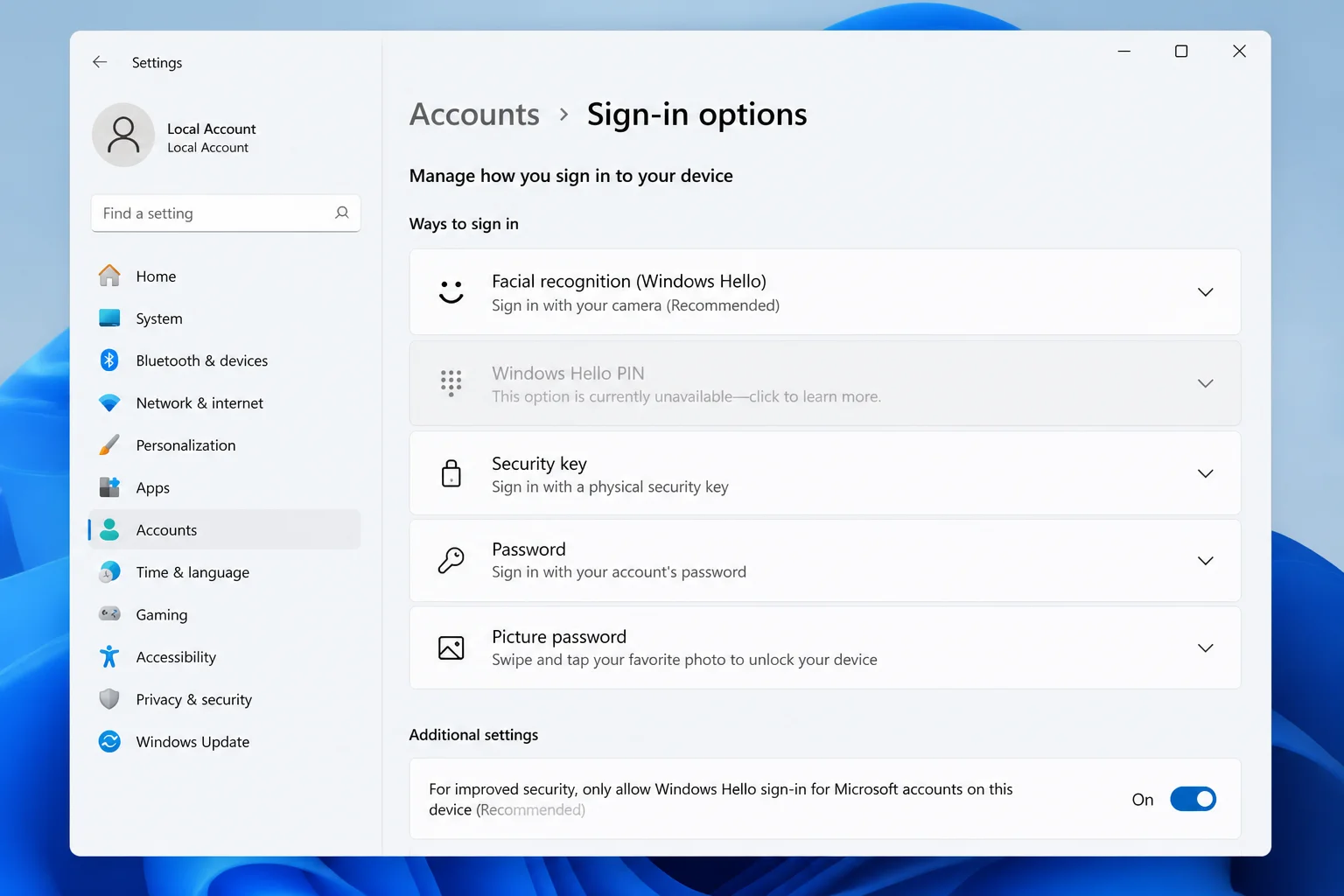1344x896 pixels.
Task: Click 'Sign in with a physical security key' text
Action: (x=610, y=486)
